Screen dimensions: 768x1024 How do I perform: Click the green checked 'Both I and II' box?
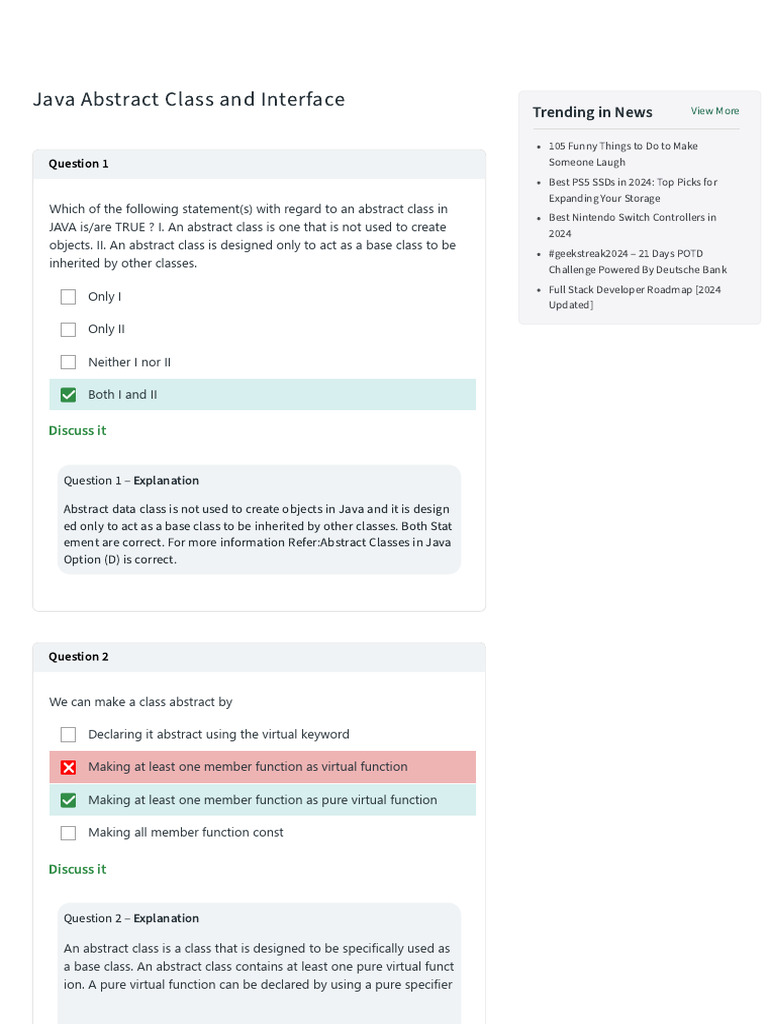[68, 395]
